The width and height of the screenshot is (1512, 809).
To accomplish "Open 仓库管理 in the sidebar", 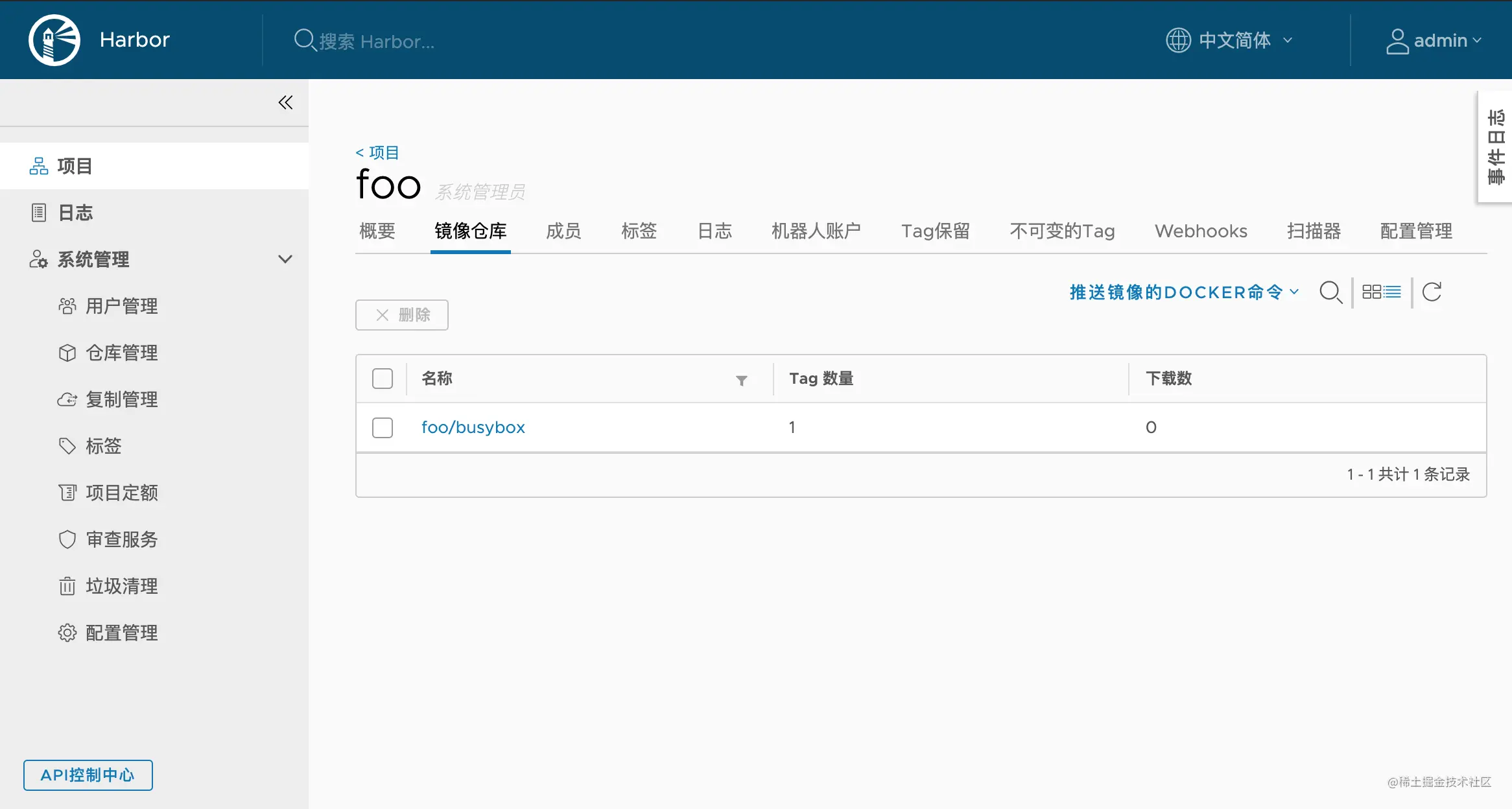I will (122, 353).
